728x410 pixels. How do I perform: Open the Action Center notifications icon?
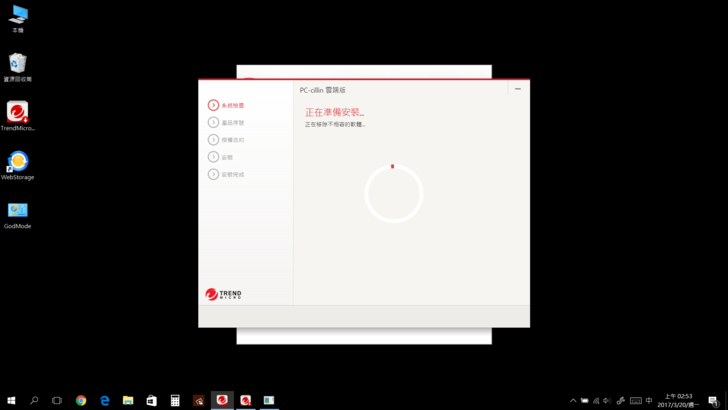(x=713, y=400)
